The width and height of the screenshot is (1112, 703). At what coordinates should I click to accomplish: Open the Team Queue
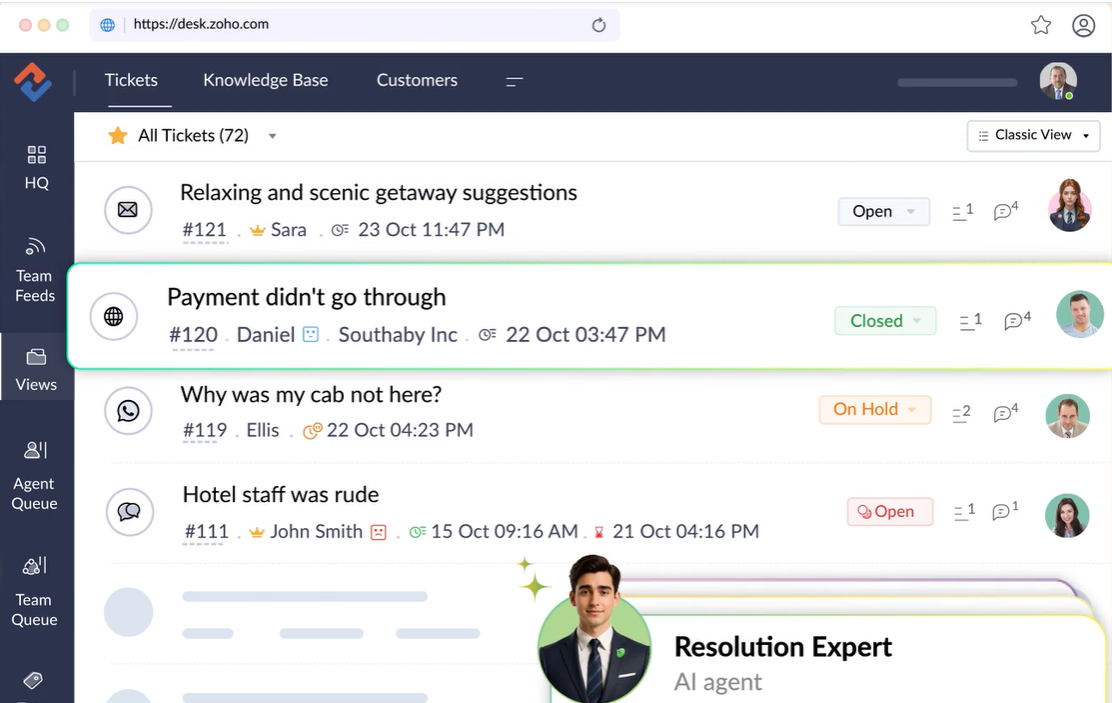pos(36,592)
